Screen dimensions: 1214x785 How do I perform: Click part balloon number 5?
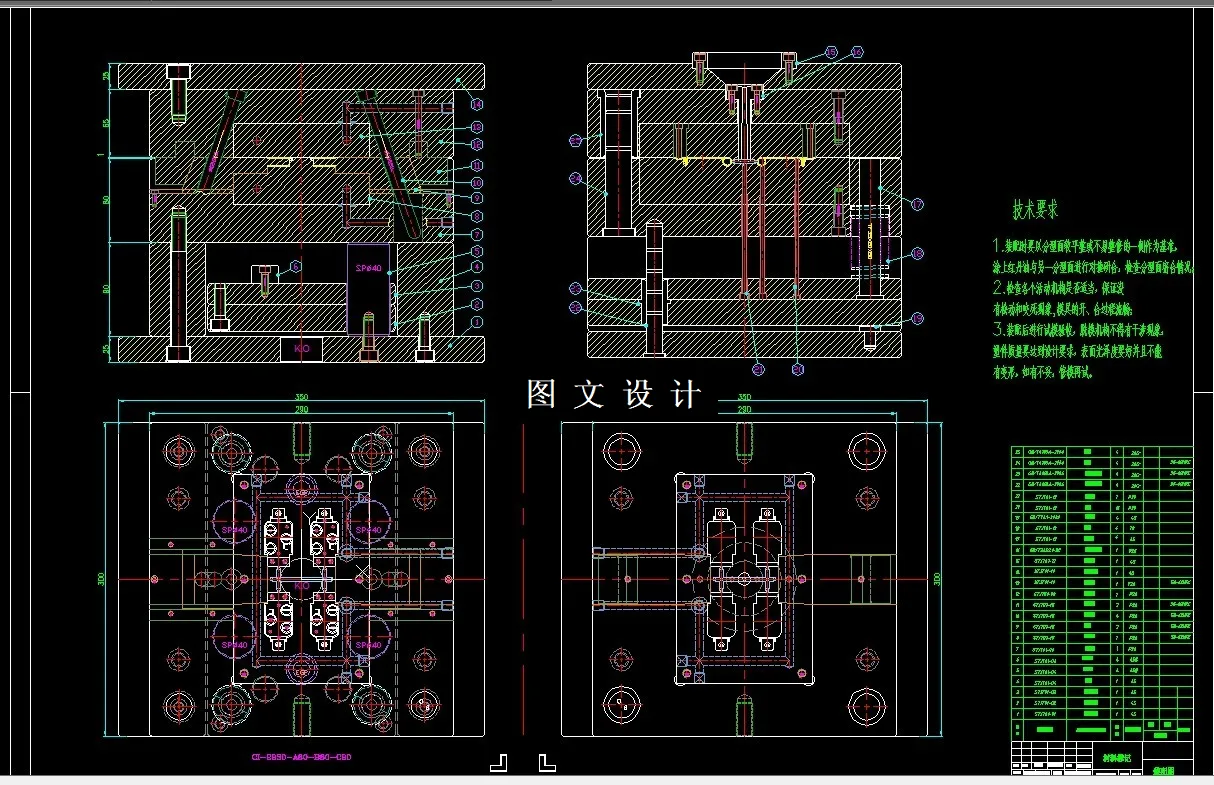coord(477,251)
